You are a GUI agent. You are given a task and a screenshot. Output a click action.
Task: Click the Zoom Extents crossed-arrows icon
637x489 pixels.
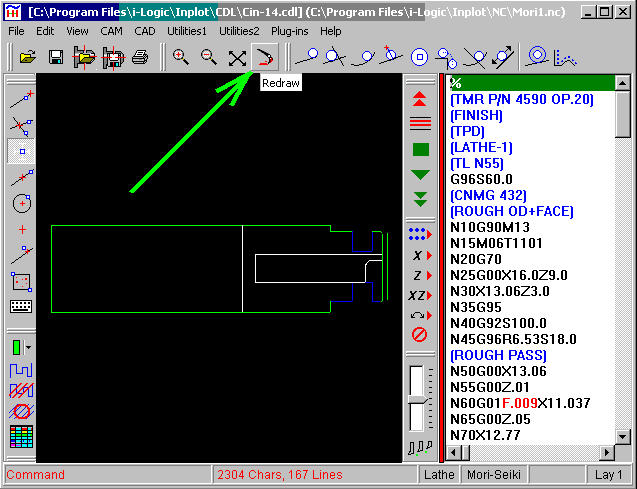[x=237, y=57]
